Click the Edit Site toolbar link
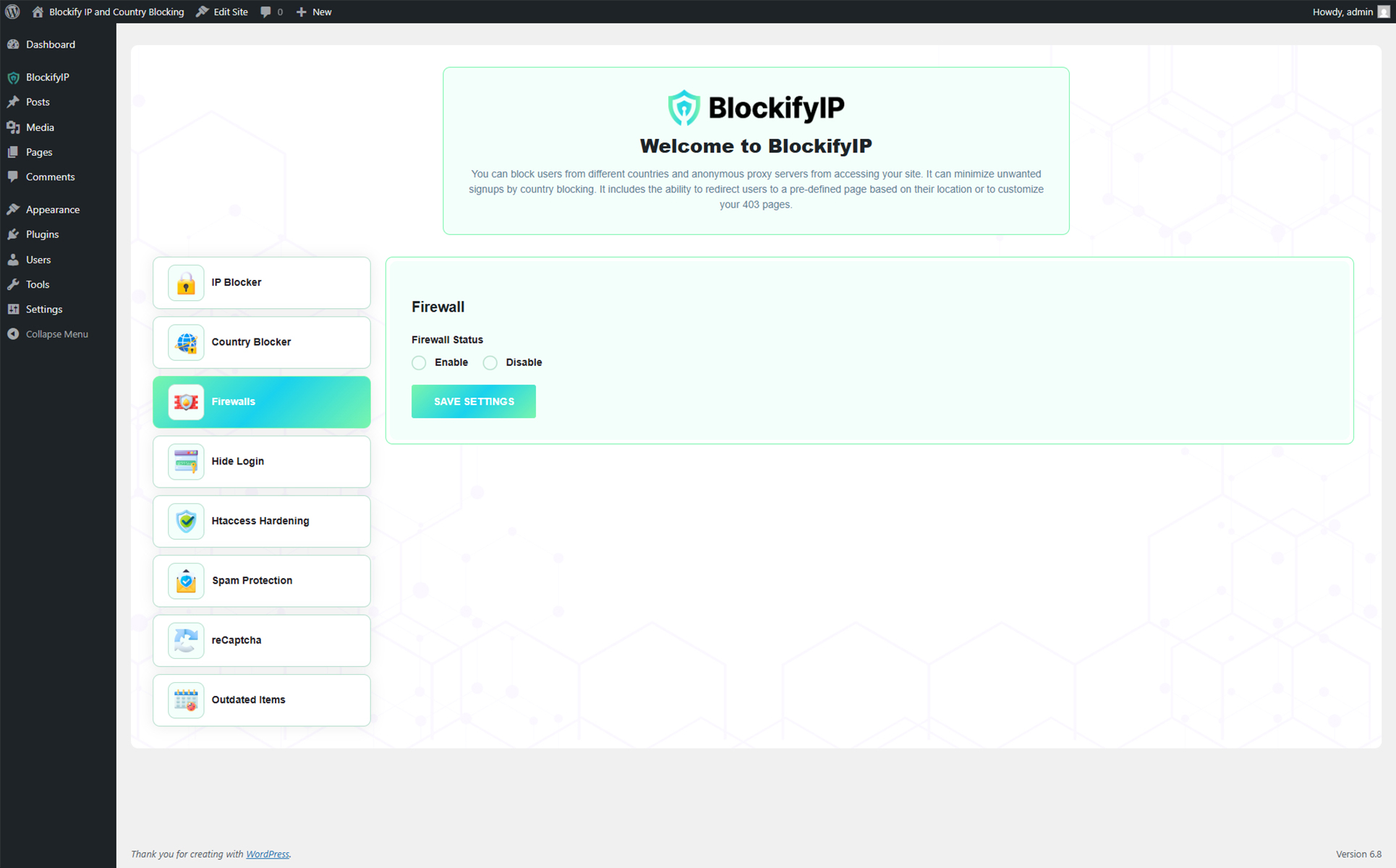The image size is (1396, 868). point(223,12)
